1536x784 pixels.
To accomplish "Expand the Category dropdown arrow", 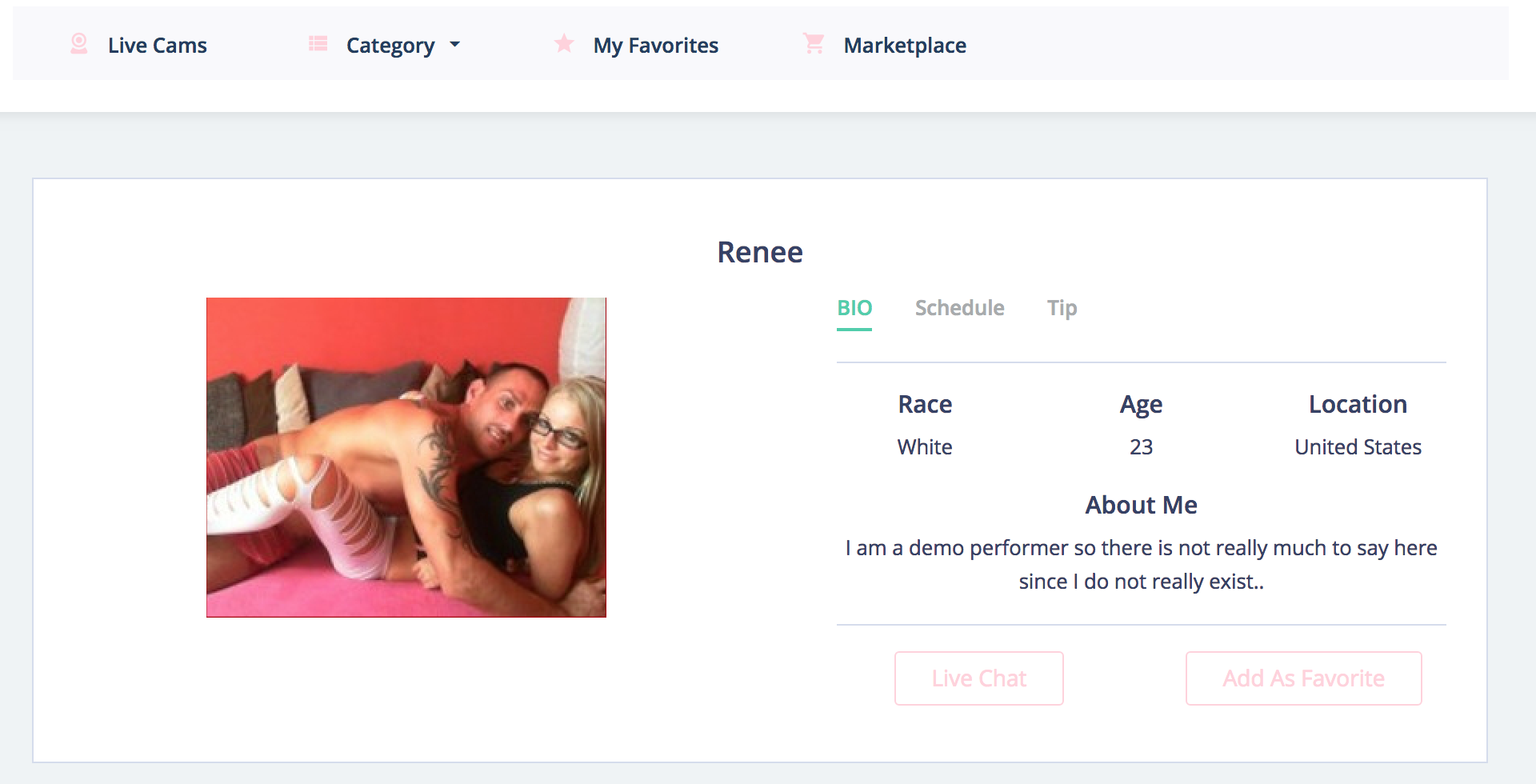I will pos(455,45).
